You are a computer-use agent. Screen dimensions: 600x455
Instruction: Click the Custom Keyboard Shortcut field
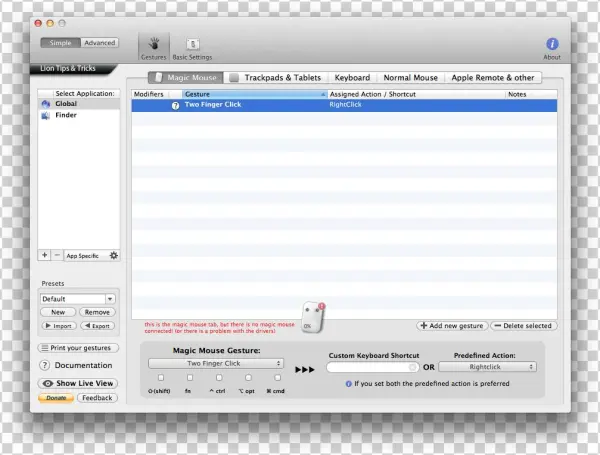click(372, 367)
